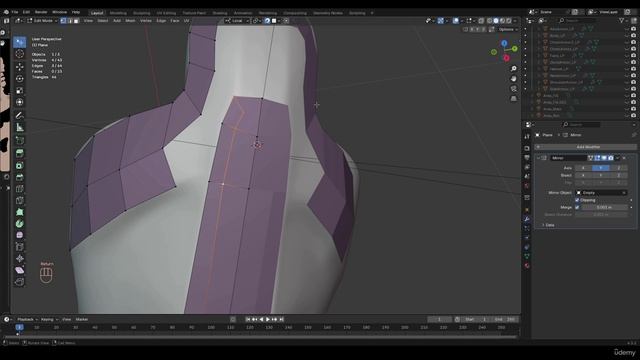Jump to timeline start frame
Image resolution: width=640 pixels, height=360 pixels.
click(x=248, y=320)
